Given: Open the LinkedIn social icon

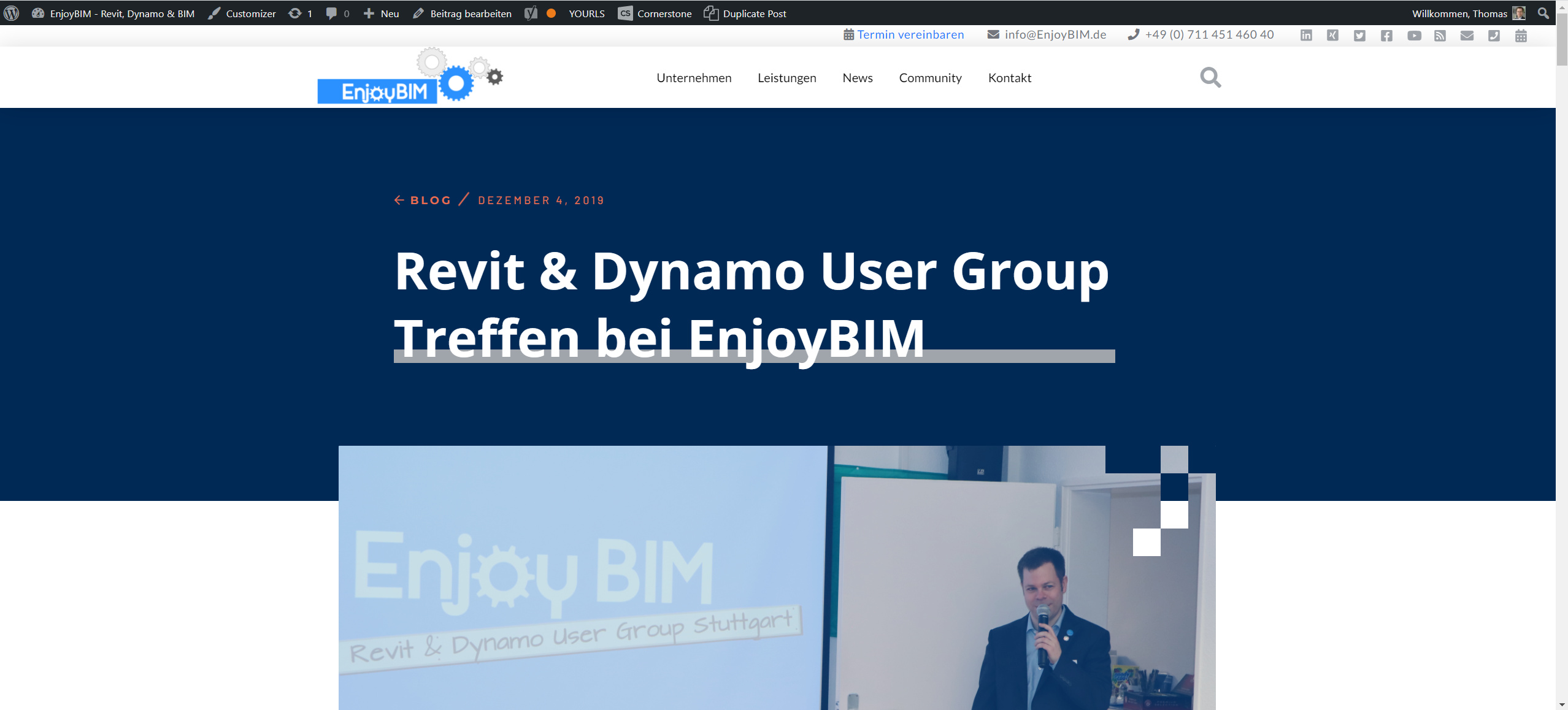Looking at the screenshot, I should [1306, 36].
